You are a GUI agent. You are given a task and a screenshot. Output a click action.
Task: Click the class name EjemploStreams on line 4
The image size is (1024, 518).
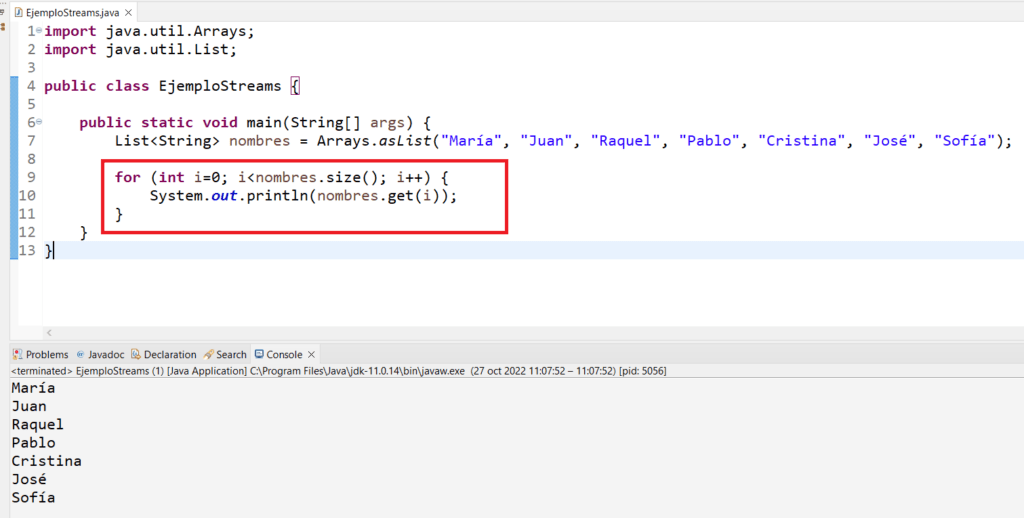[220, 86]
